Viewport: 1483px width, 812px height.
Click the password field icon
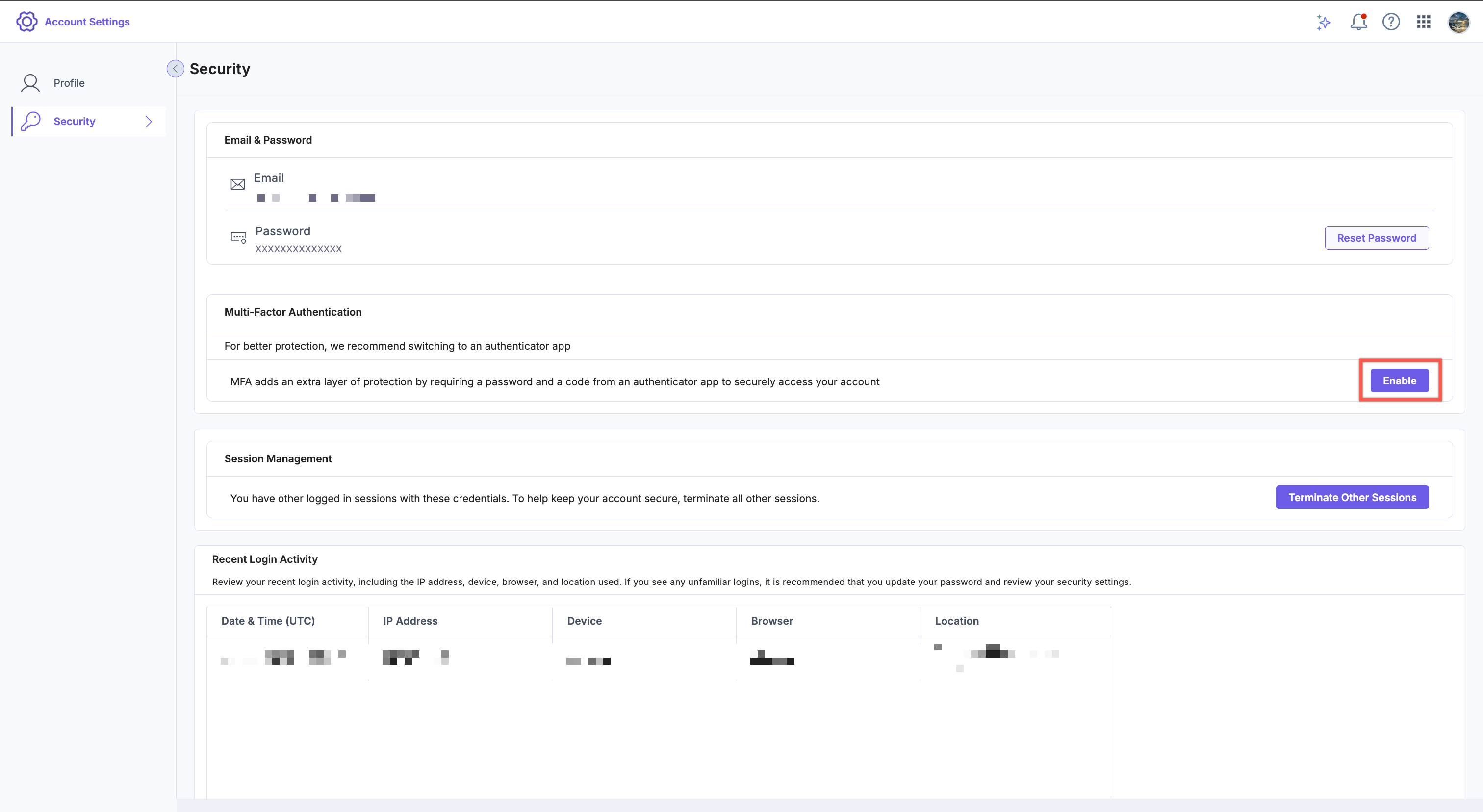click(238, 237)
